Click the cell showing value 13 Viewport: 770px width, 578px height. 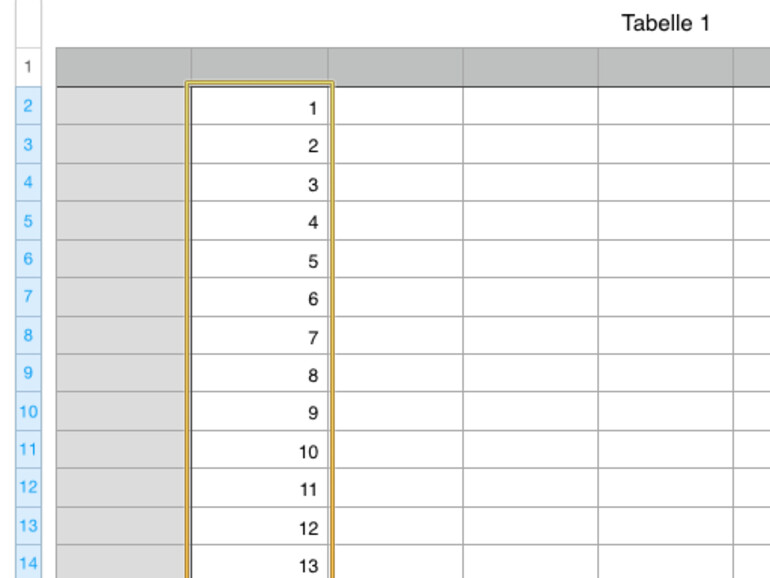coord(260,565)
